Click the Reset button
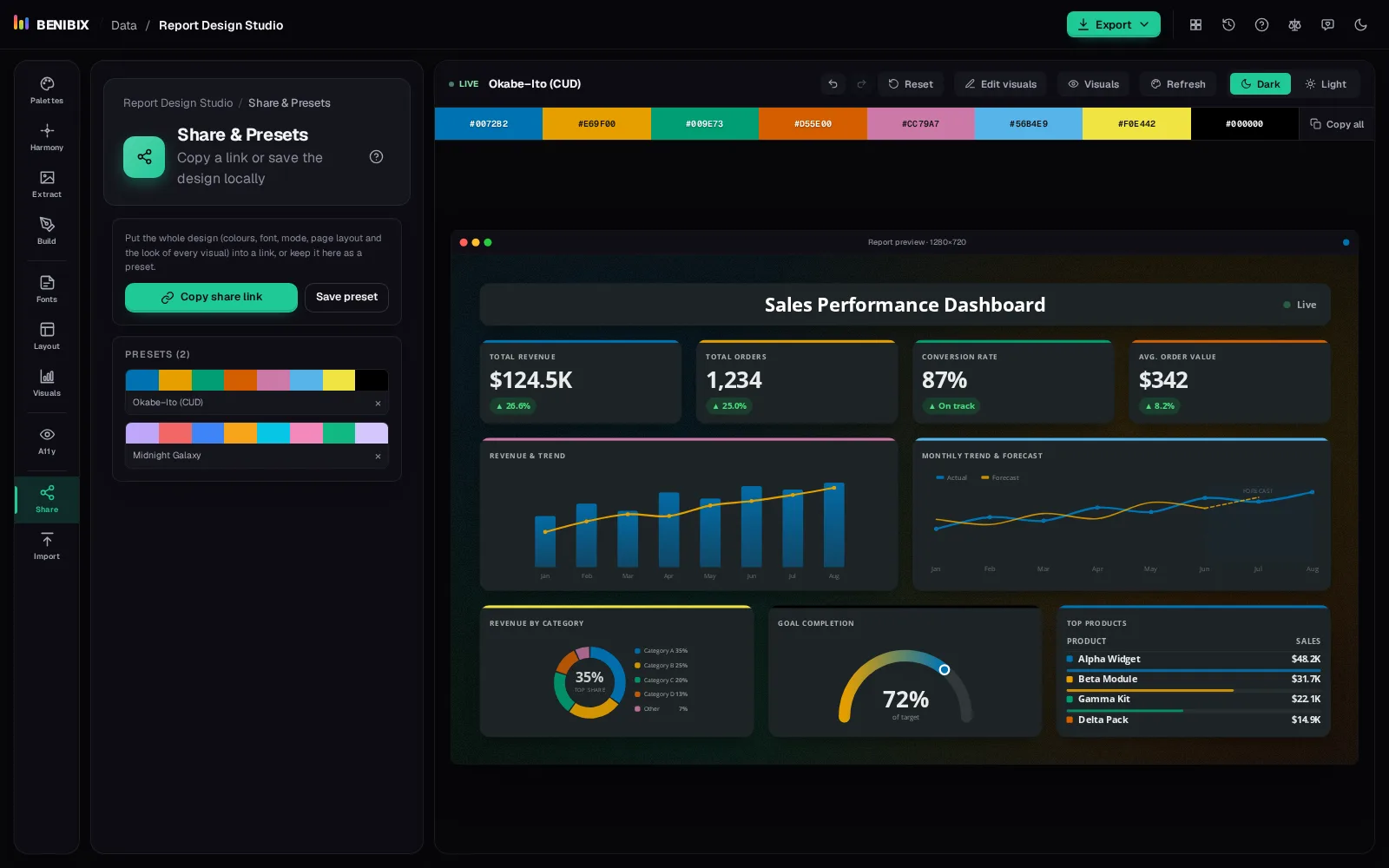This screenshot has height=868, width=1389. tap(911, 84)
